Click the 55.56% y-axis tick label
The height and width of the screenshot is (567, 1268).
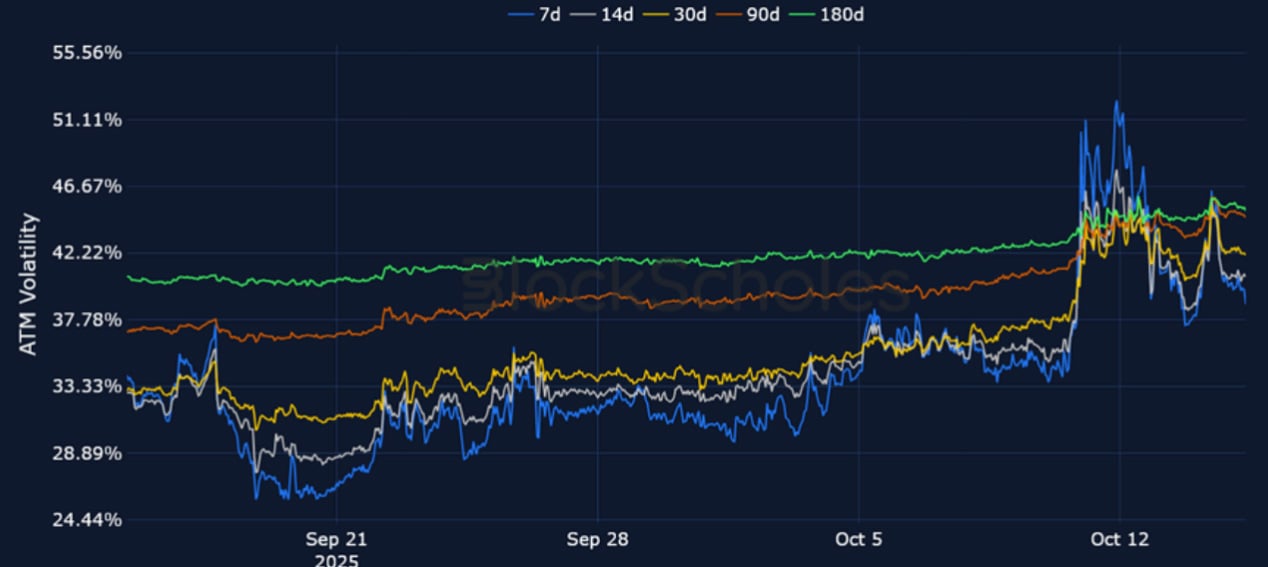(87, 52)
